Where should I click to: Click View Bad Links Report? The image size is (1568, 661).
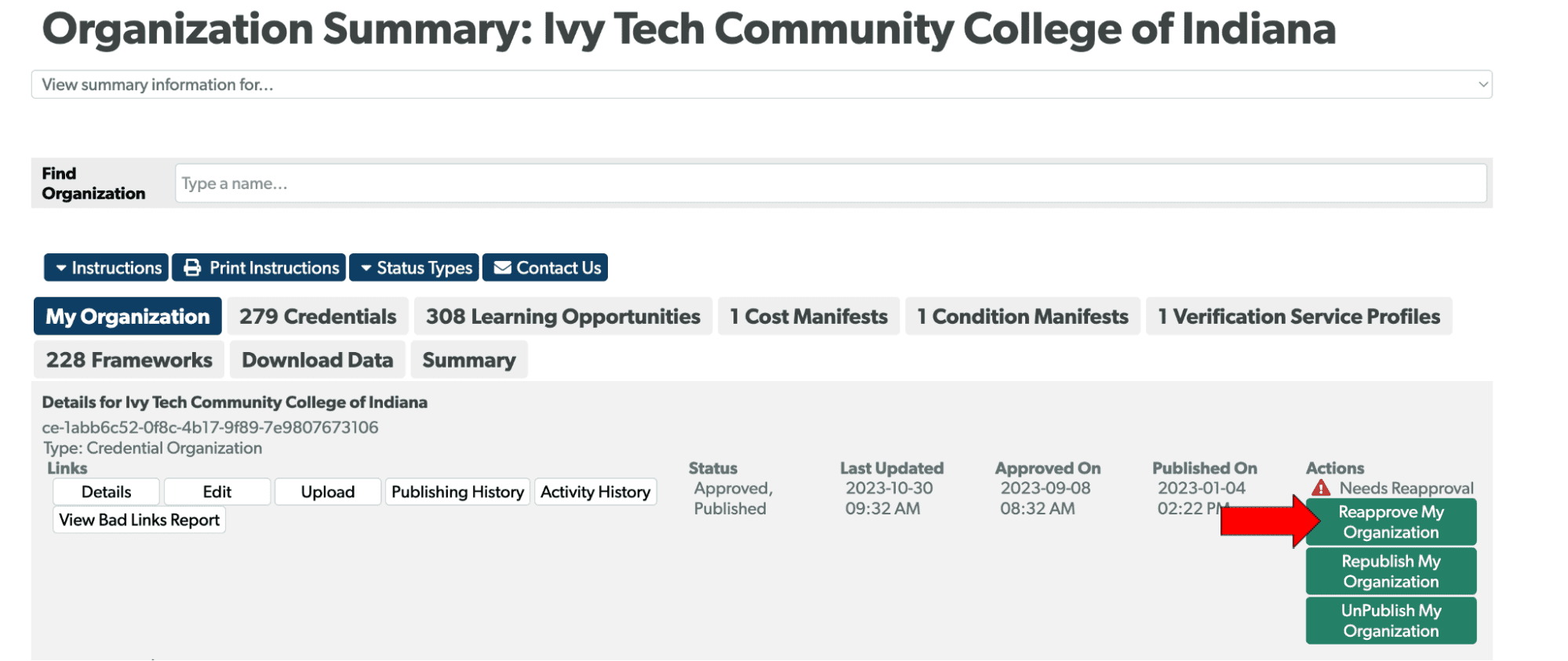click(x=139, y=520)
